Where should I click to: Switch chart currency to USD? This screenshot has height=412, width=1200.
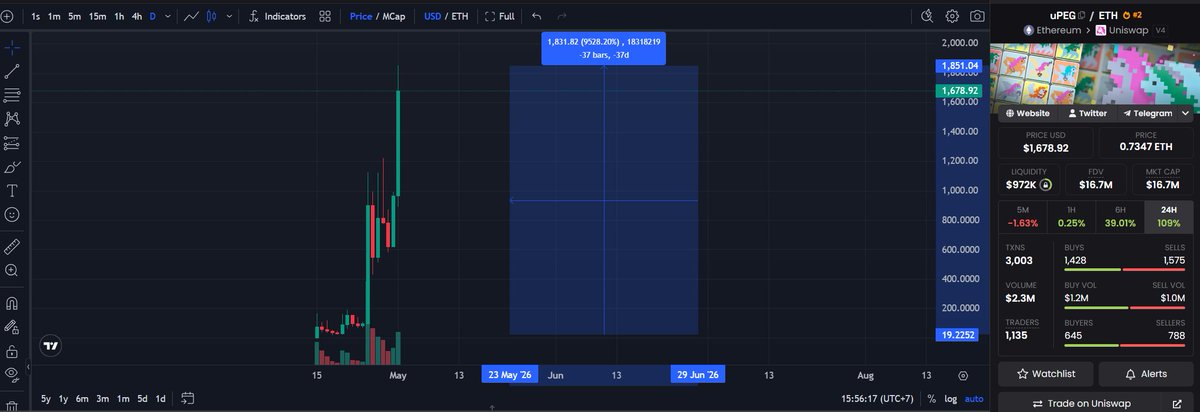click(432, 17)
